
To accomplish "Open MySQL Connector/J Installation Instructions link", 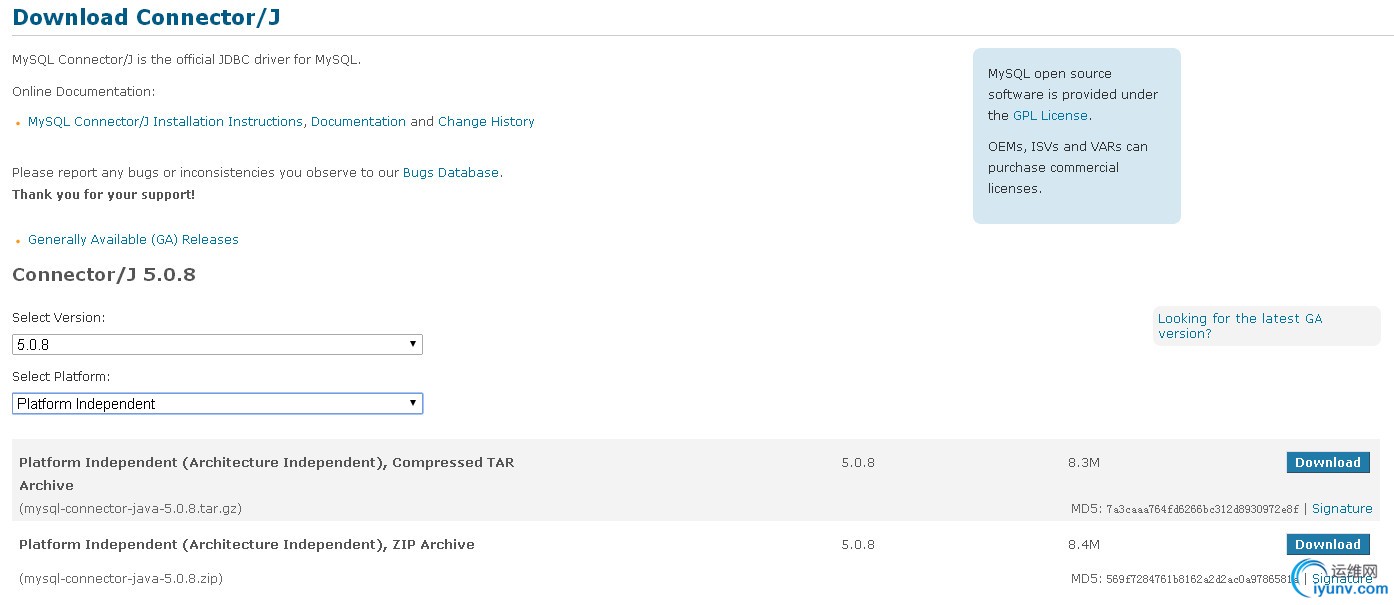I will pyautogui.click(x=165, y=121).
